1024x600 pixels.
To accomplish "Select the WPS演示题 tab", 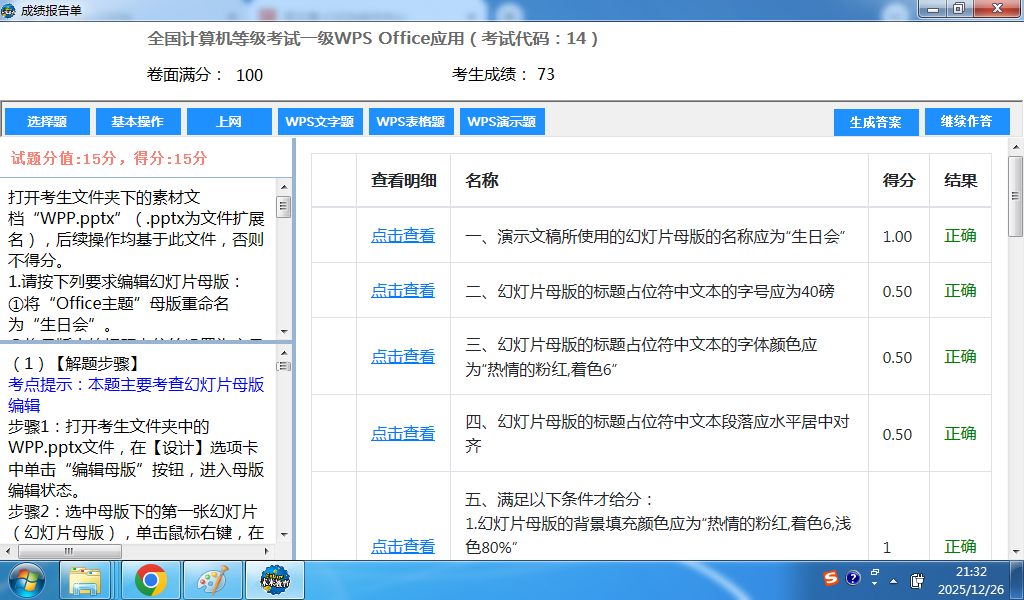I will (x=502, y=121).
